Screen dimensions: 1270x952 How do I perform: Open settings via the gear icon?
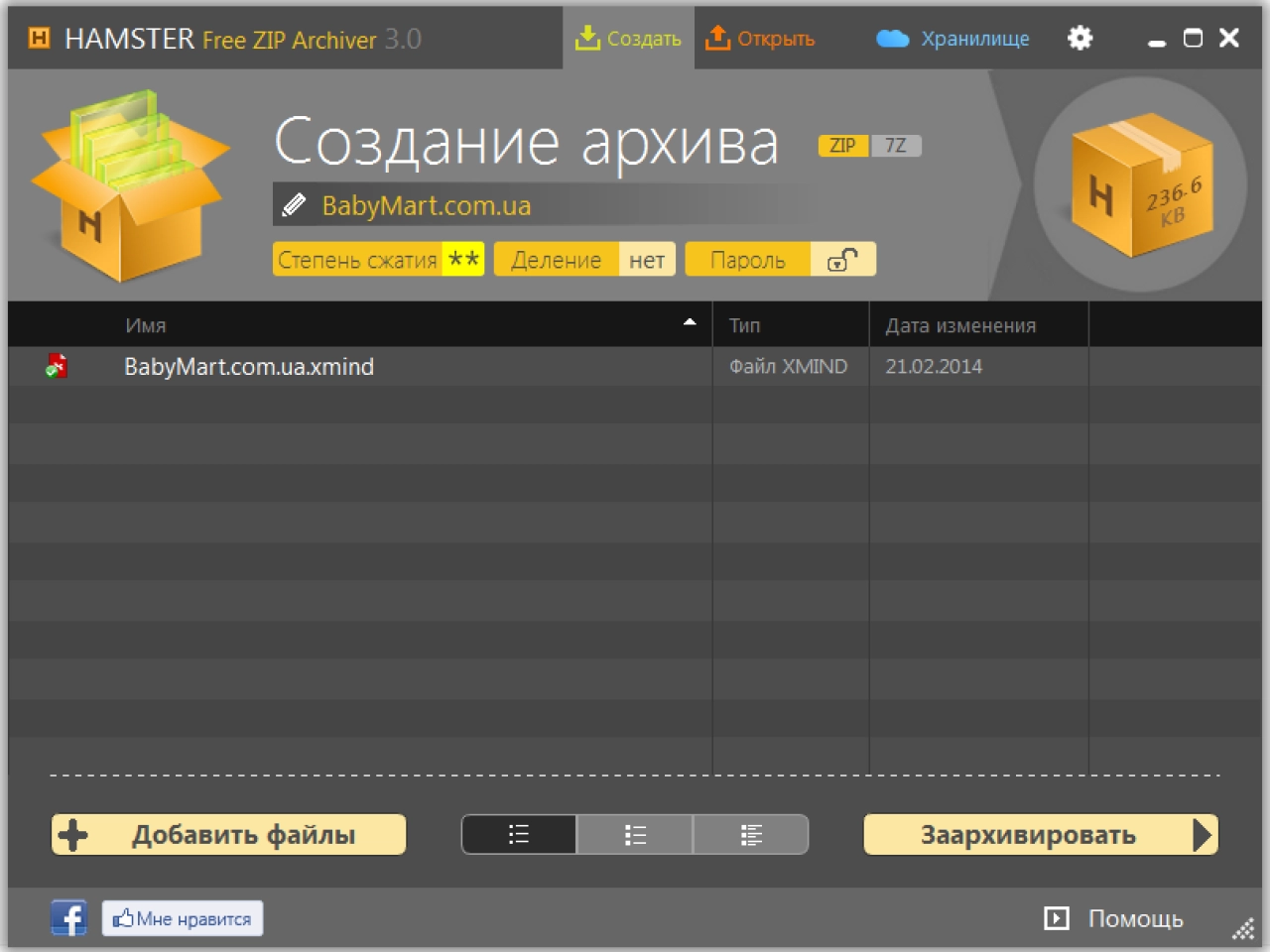1079,38
